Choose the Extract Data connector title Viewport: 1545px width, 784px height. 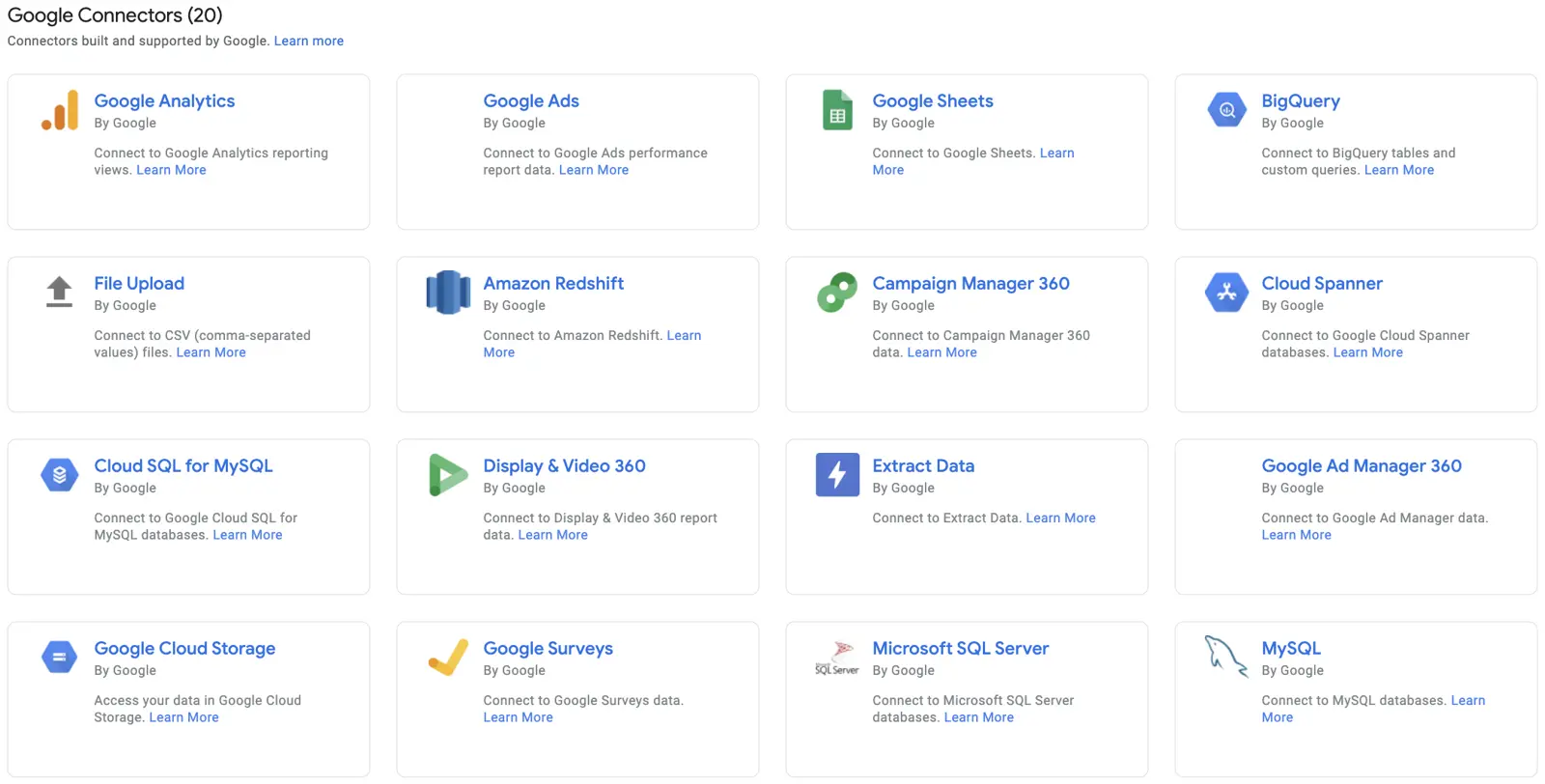point(923,466)
